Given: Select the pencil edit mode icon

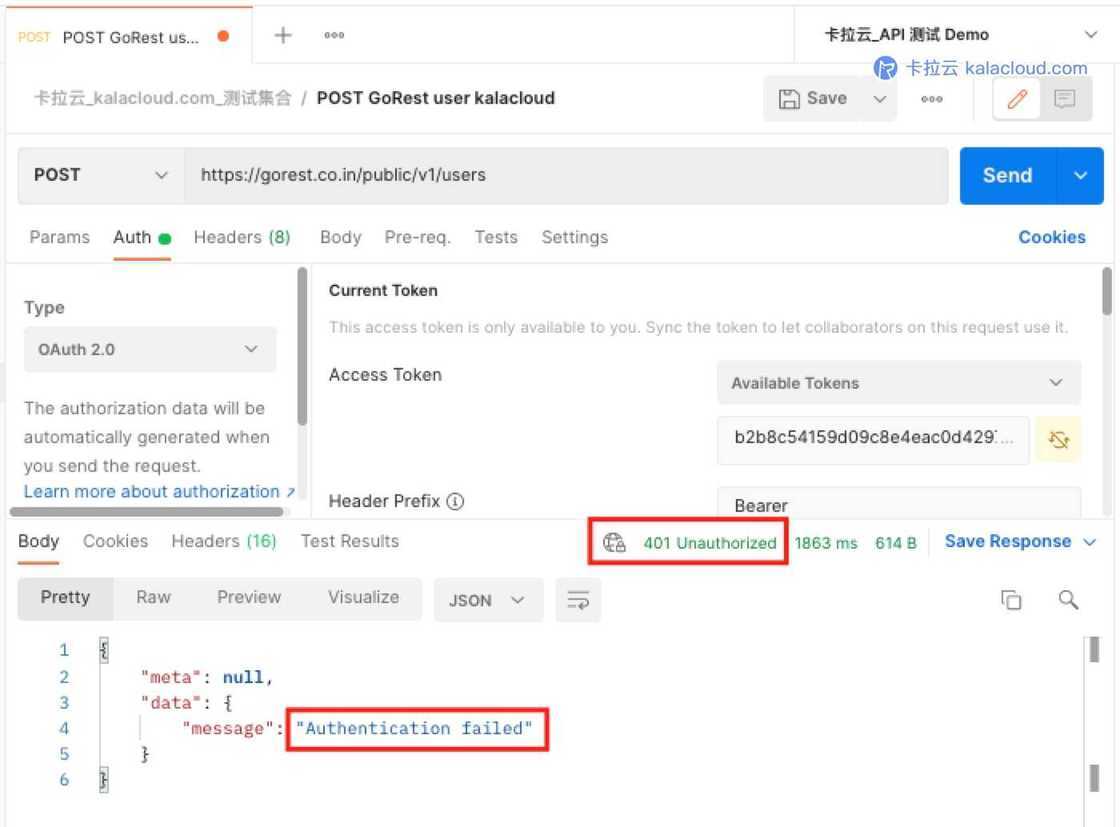Looking at the screenshot, I should [x=1016, y=99].
